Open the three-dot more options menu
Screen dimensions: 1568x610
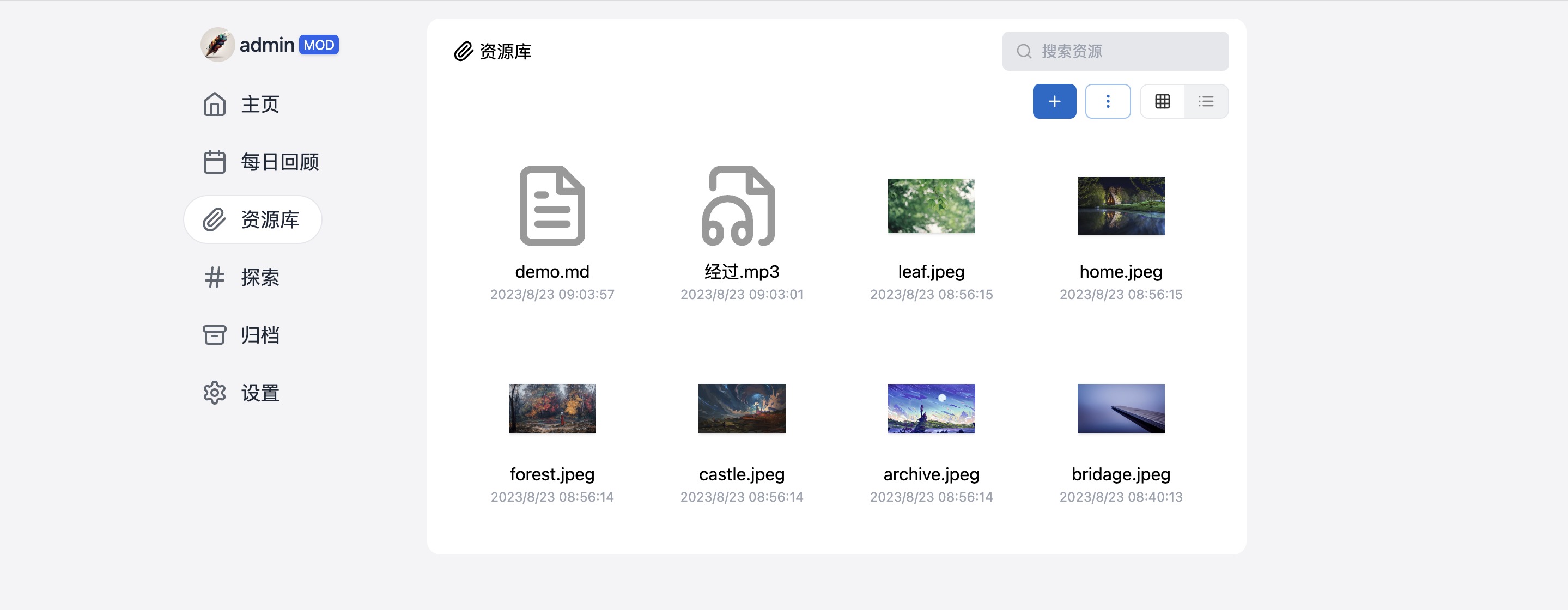point(1108,101)
